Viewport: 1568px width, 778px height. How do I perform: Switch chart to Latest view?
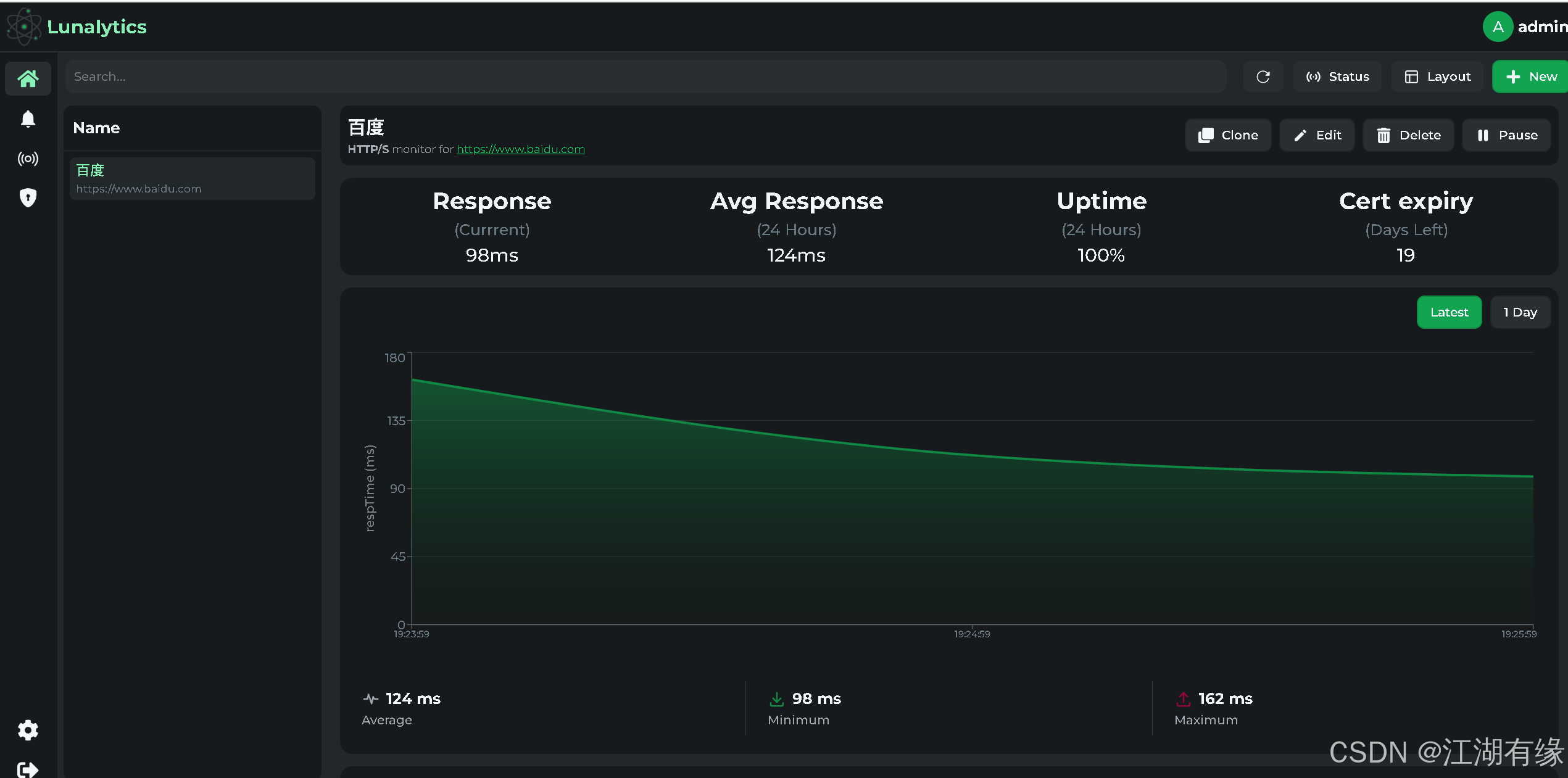tap(1448, 312)
